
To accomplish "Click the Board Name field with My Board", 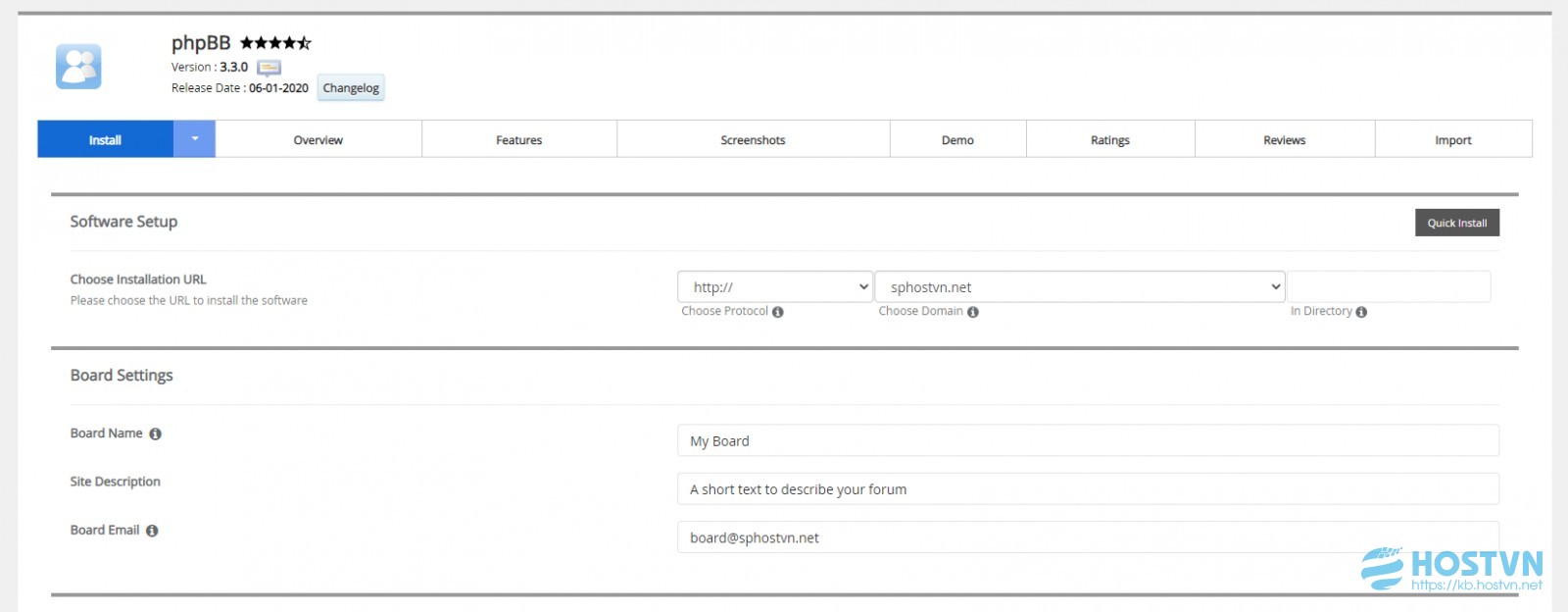I will [x=1088, y=440].
